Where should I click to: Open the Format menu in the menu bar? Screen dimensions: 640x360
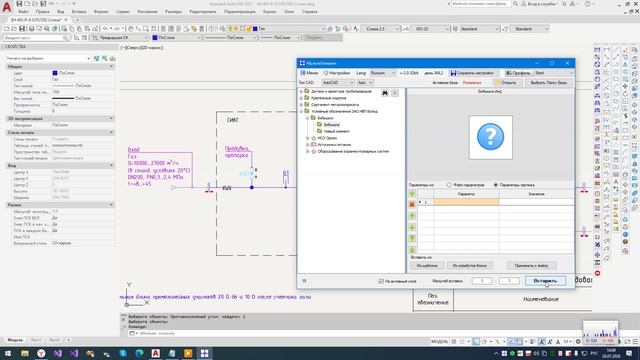(101, 12)
